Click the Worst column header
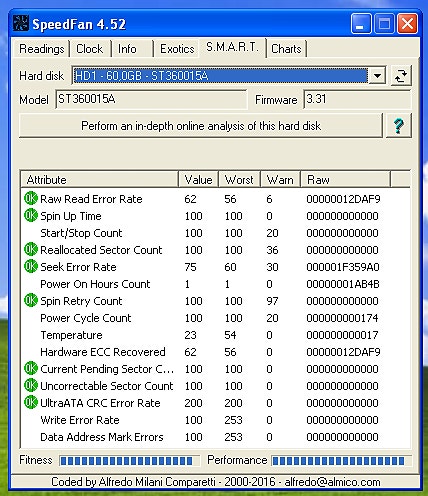The height and width of the screenshot is (496, 428). click(239, 180)
